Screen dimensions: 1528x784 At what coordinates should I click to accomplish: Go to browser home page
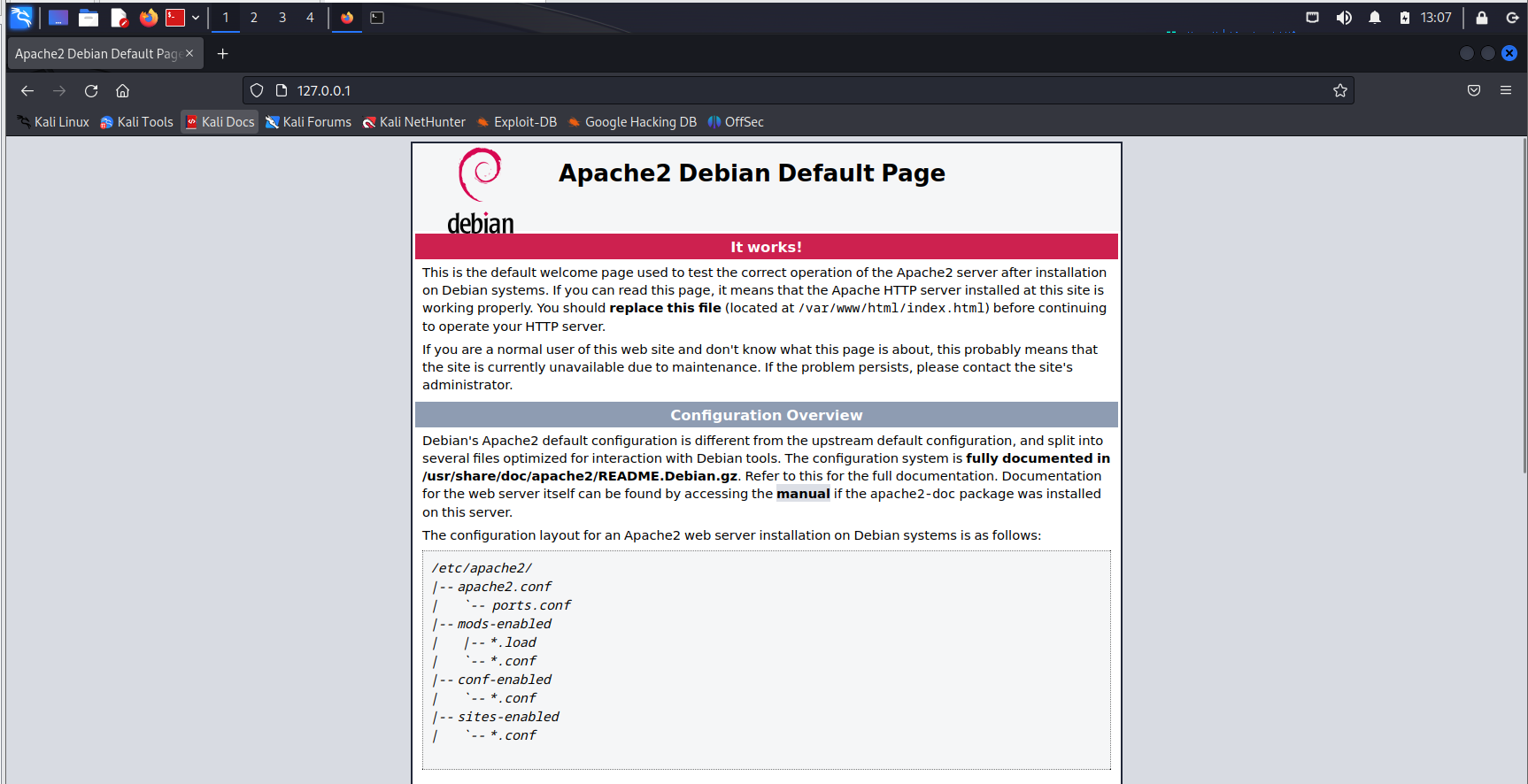tap(123, 90)
